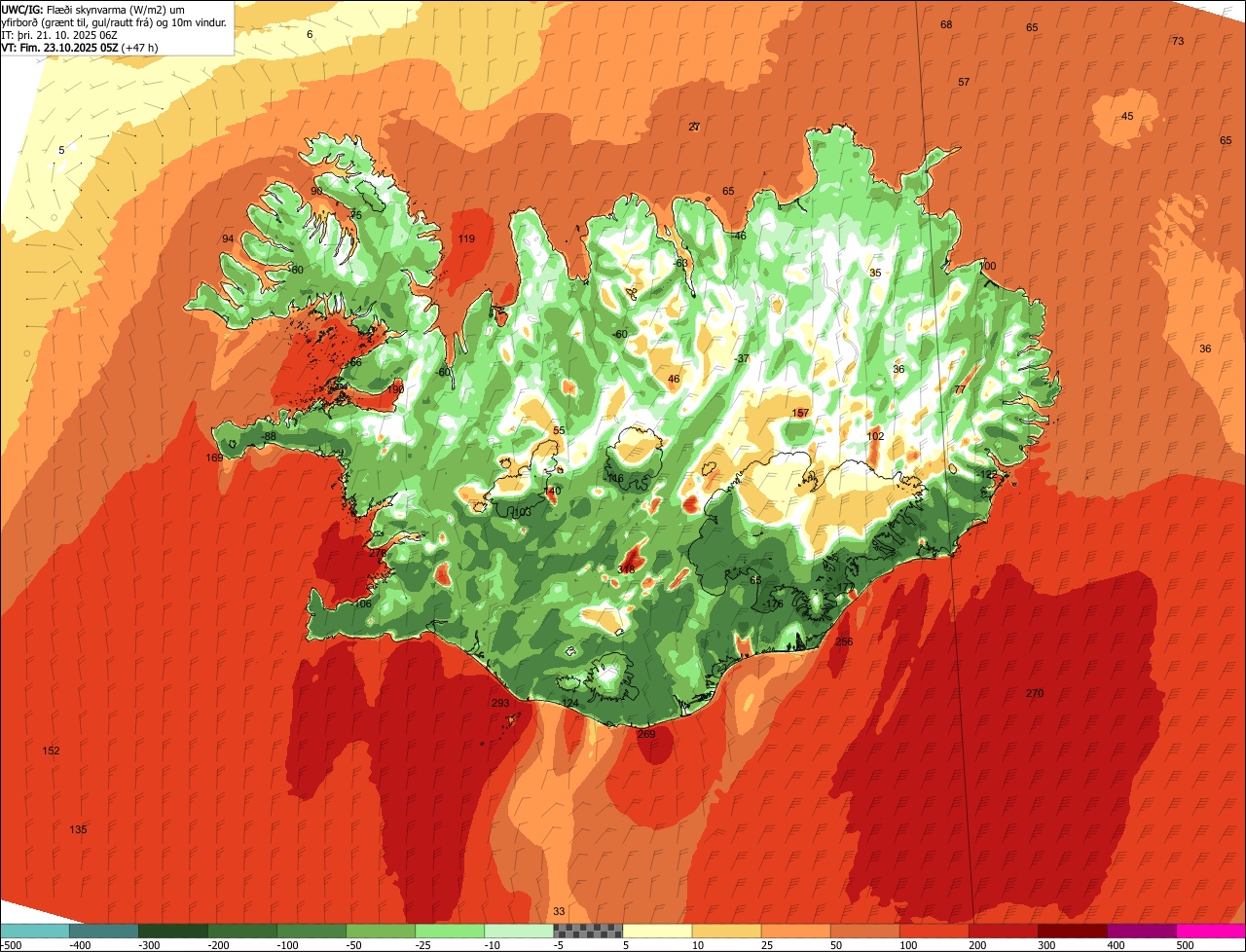
Task: Click the dark teal -400 to -300 legend swatch
Action: point(104,931)
